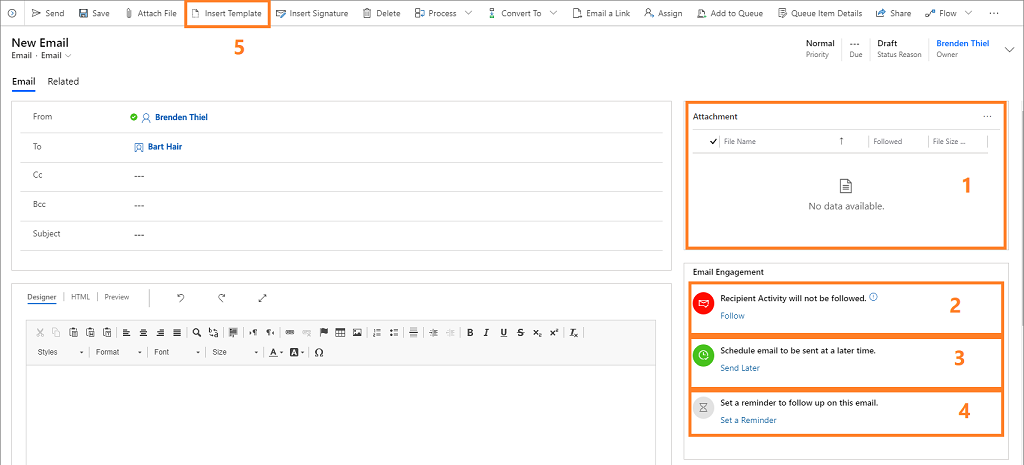Viewport: 1024px width, 465px height.
Task: Click the Replace icon
Action: [x=214, y=332]
